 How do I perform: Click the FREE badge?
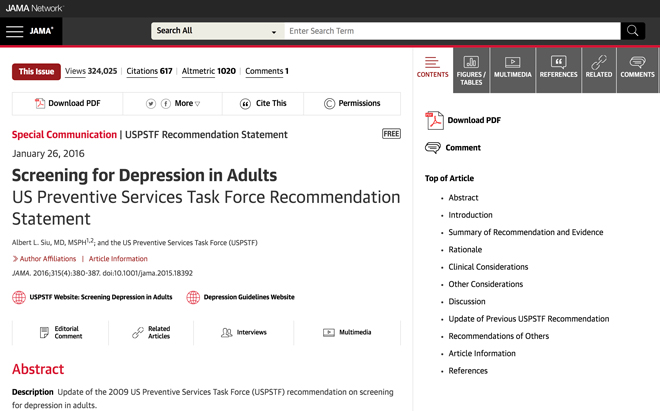click(x=391, y=134)
